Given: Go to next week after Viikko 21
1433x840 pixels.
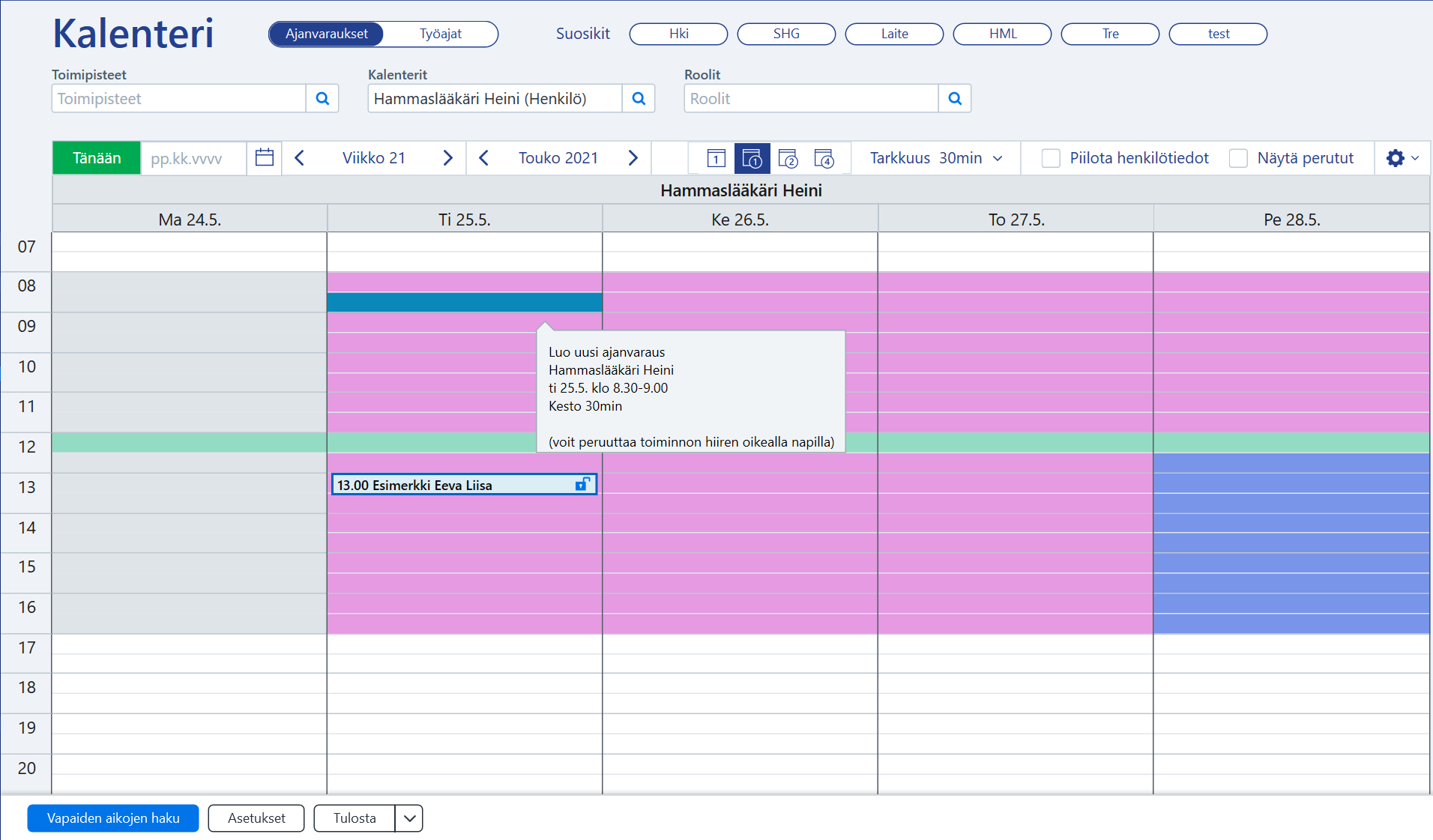Looking at the screenshot, I should coord(447,158).
